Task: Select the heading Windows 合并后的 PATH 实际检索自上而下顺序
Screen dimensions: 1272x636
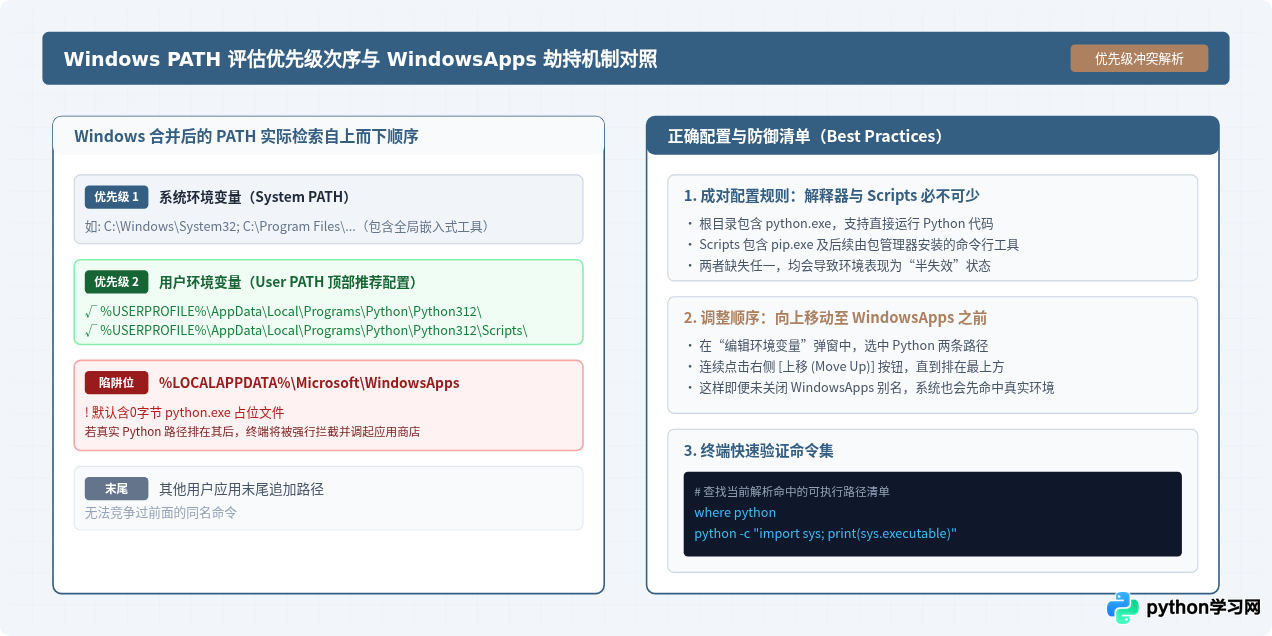Action: coord(246,136)
